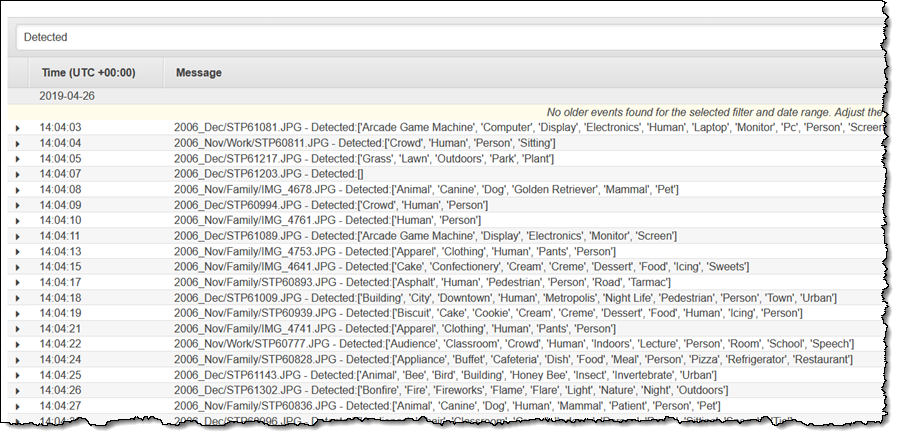The image size is (900, 436).
Task: Expand the 14:04:05 Grass Lawn event arrow
Action: coord(18,159)
